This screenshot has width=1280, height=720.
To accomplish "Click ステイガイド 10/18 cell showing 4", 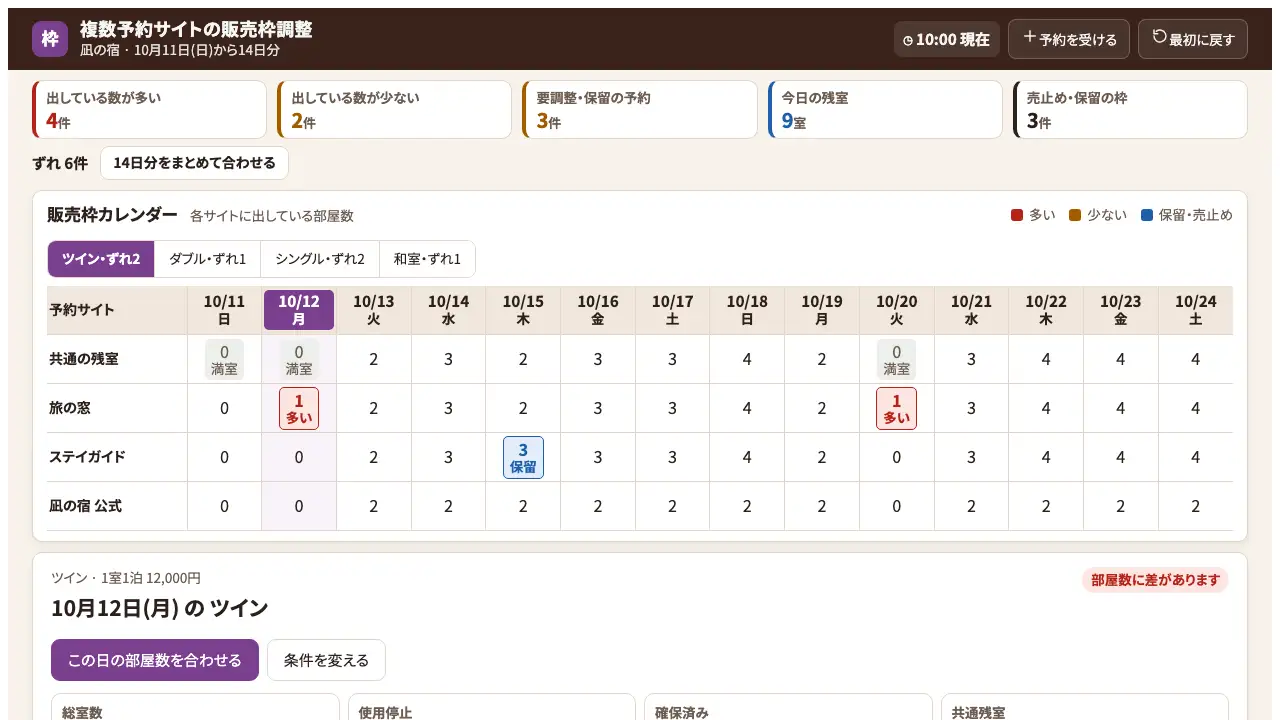I will 747,457.
